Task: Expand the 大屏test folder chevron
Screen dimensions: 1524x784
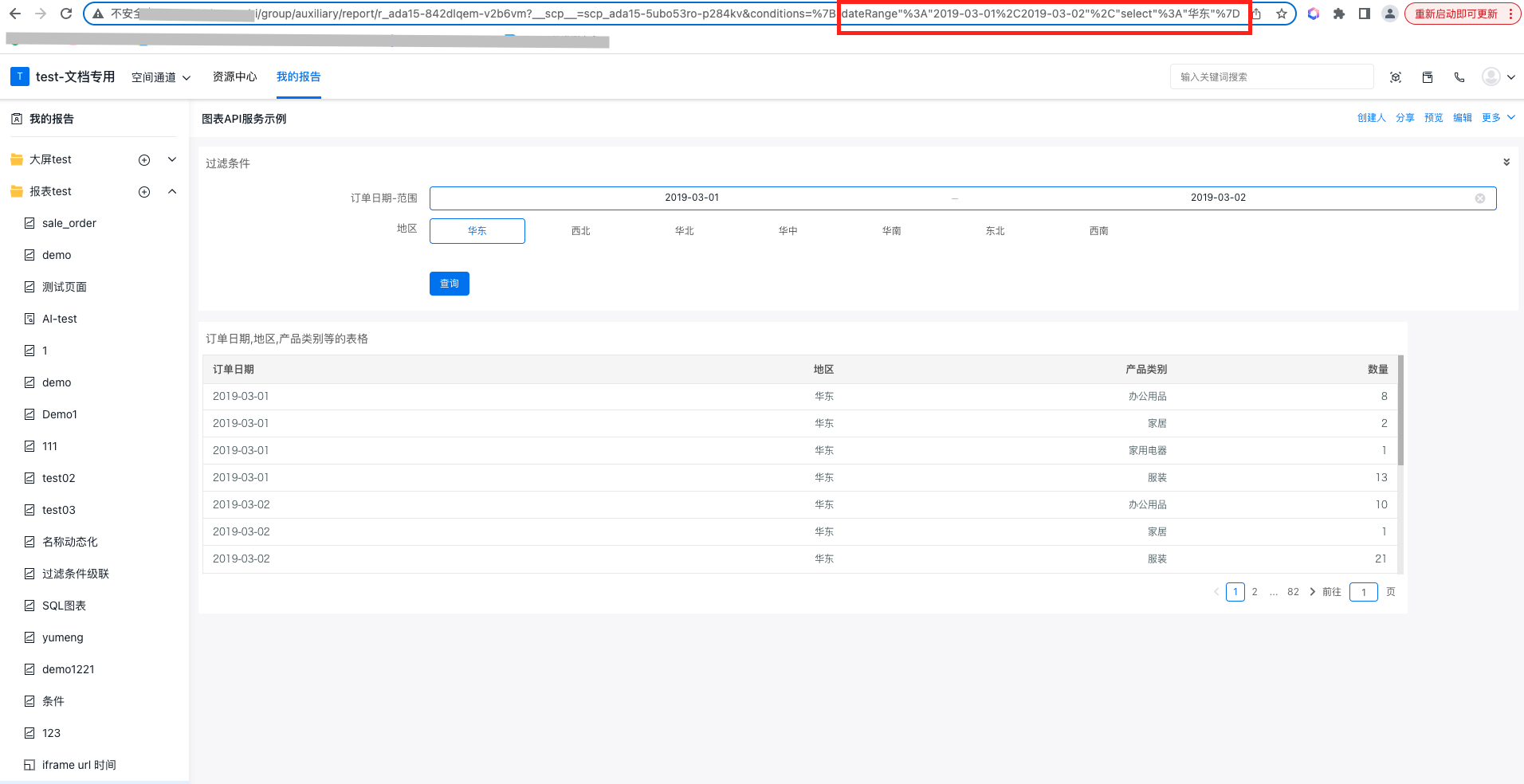Action: pos(172,159)
